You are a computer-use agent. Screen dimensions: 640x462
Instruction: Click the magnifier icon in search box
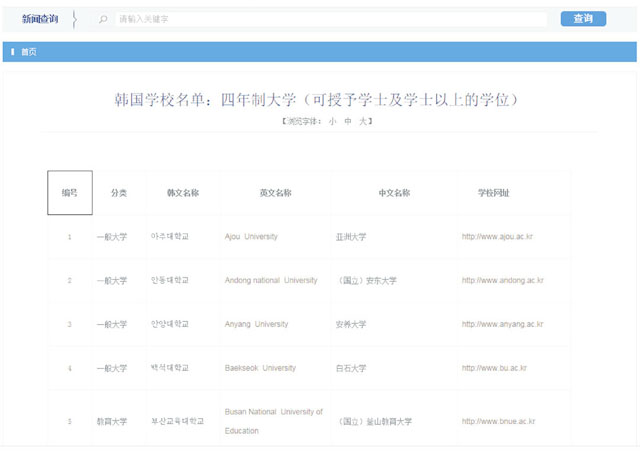(104, 19)
